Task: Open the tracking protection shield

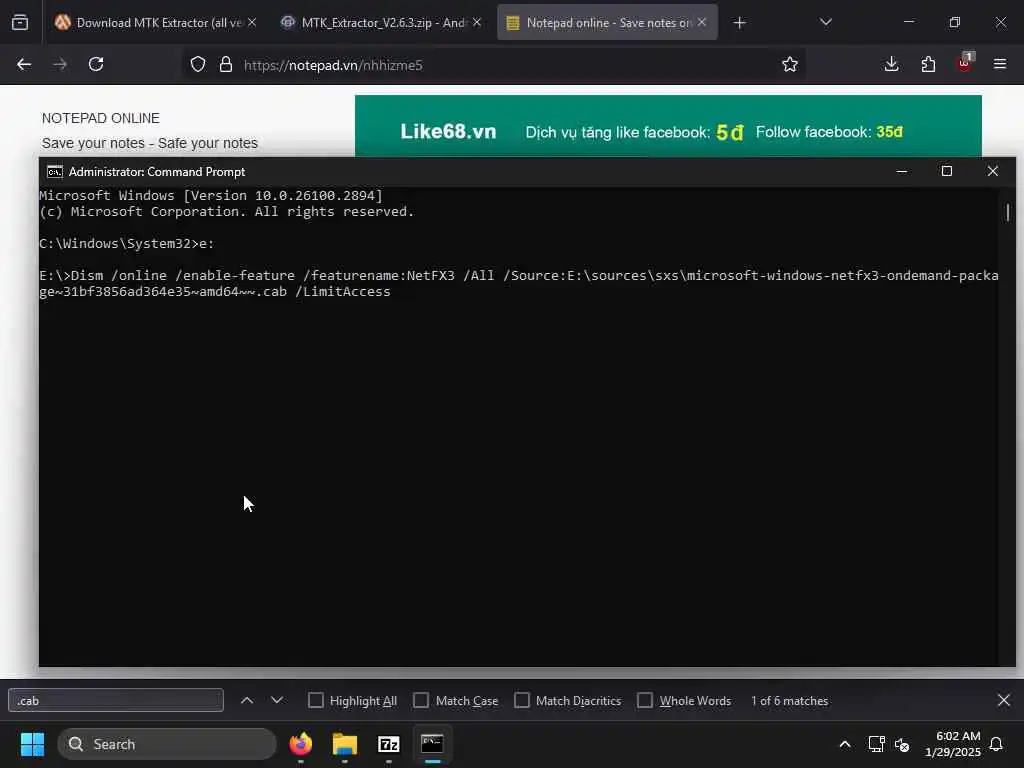Action: (x=198, y=64)
